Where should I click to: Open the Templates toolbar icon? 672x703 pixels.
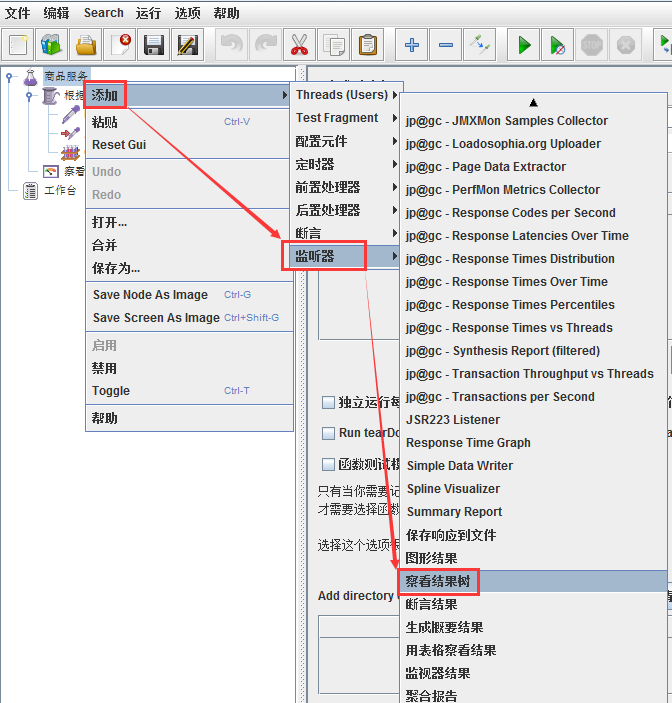pyautogui.click(x=51, y=45)
